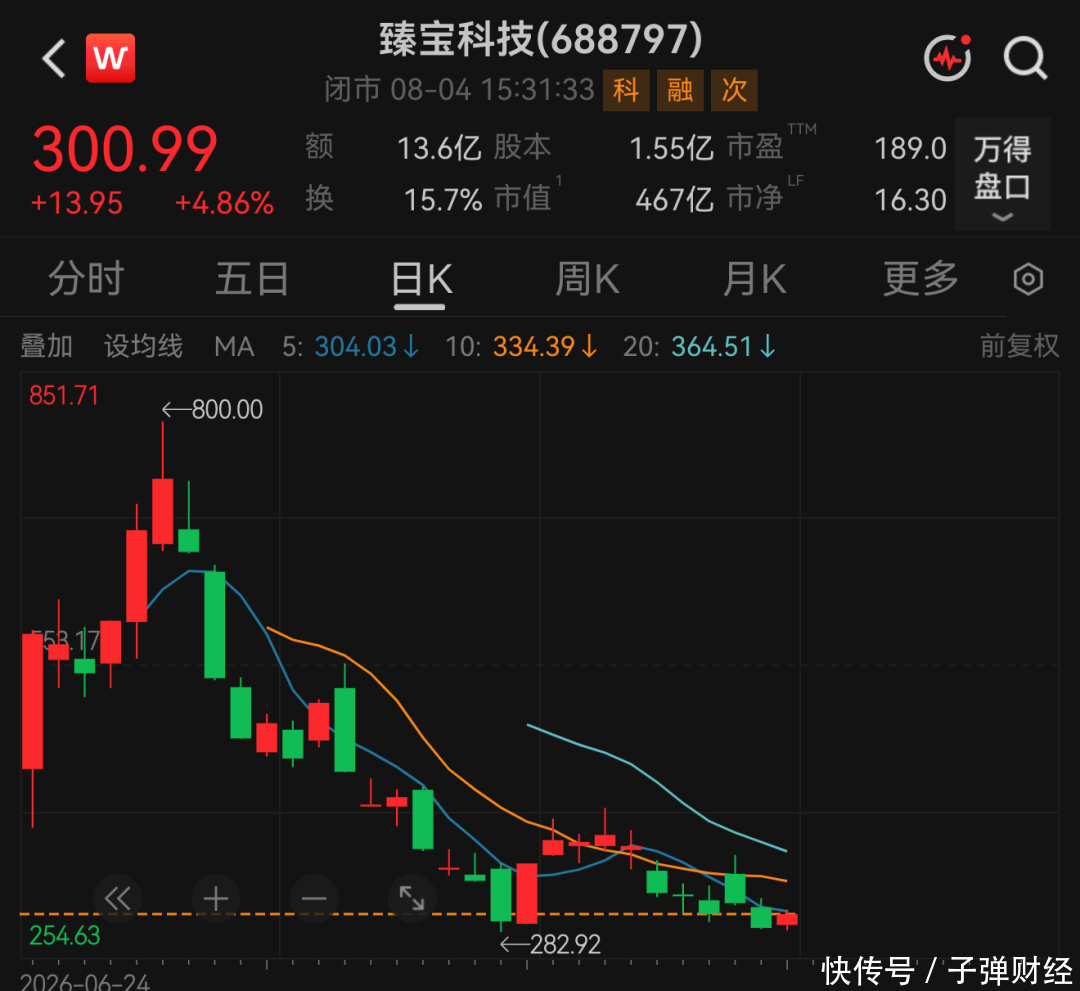Tap the MA5 value 304.03

pos(356,346)
